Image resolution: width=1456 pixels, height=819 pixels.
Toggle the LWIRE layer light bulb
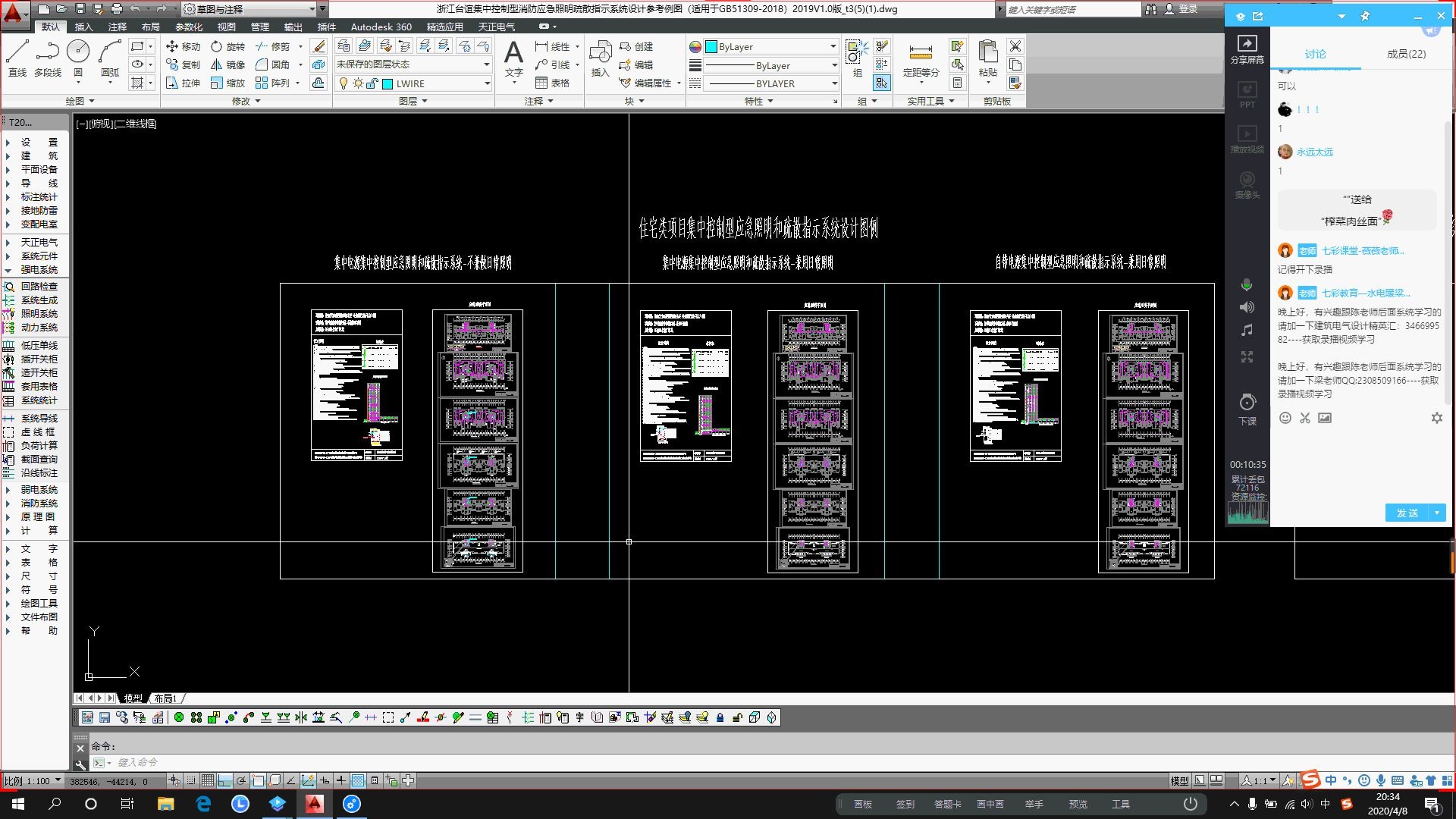click(x=344, y=83)
